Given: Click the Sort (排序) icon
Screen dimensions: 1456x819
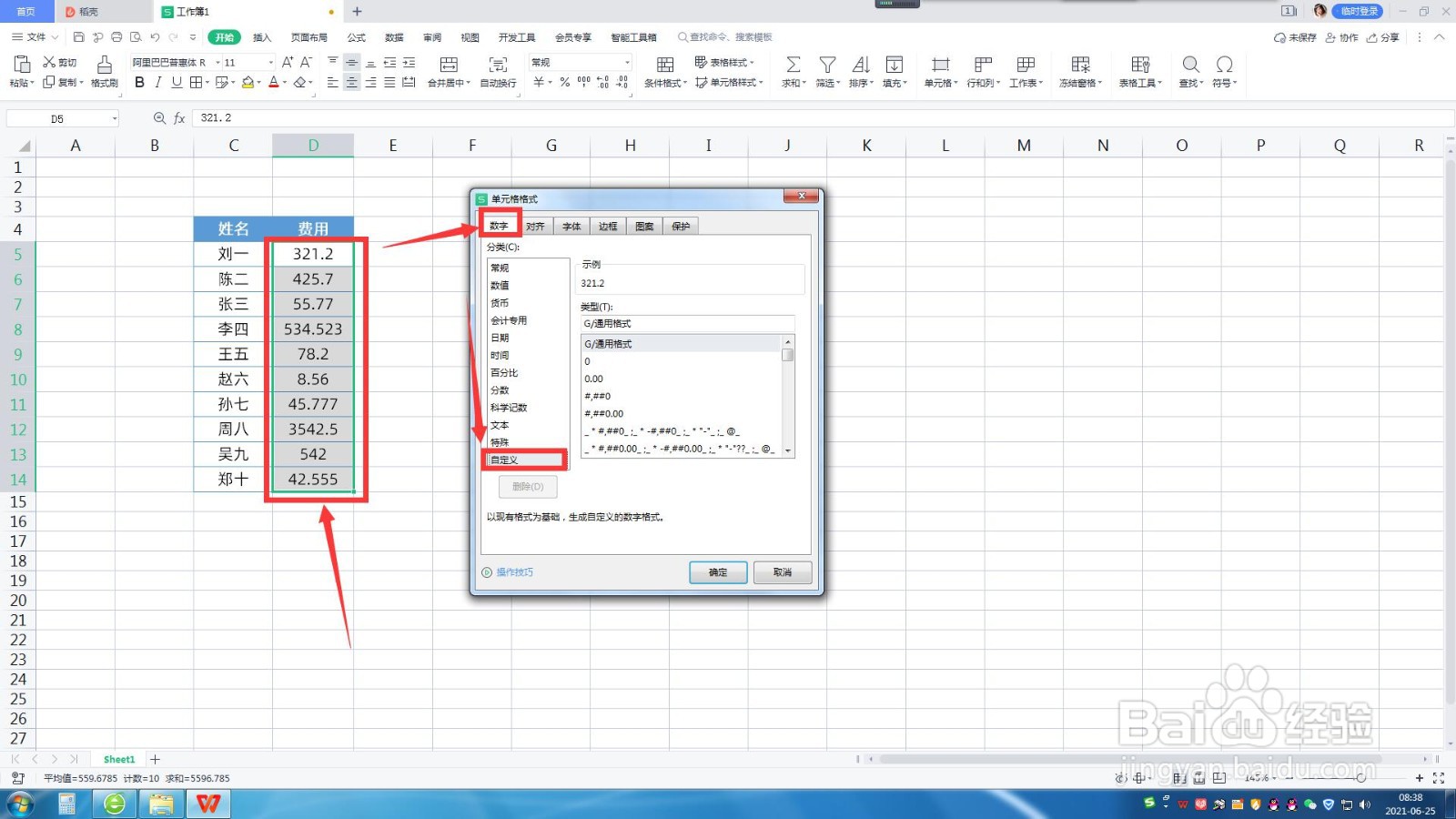Looking at the screenshot, I should (x=861, y=65).
